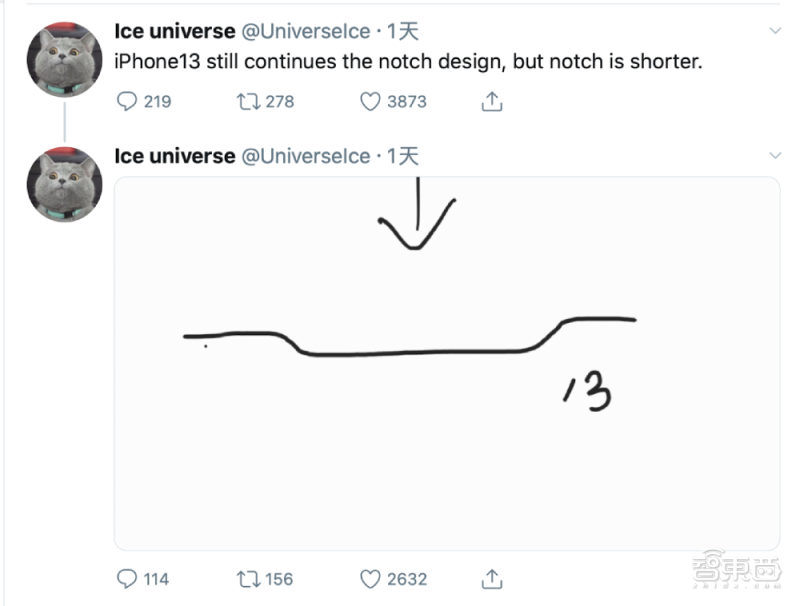Open the hand-drawn notch sketch image
Viewport: 800px width, 606px height.
click(x=446, y=363)
